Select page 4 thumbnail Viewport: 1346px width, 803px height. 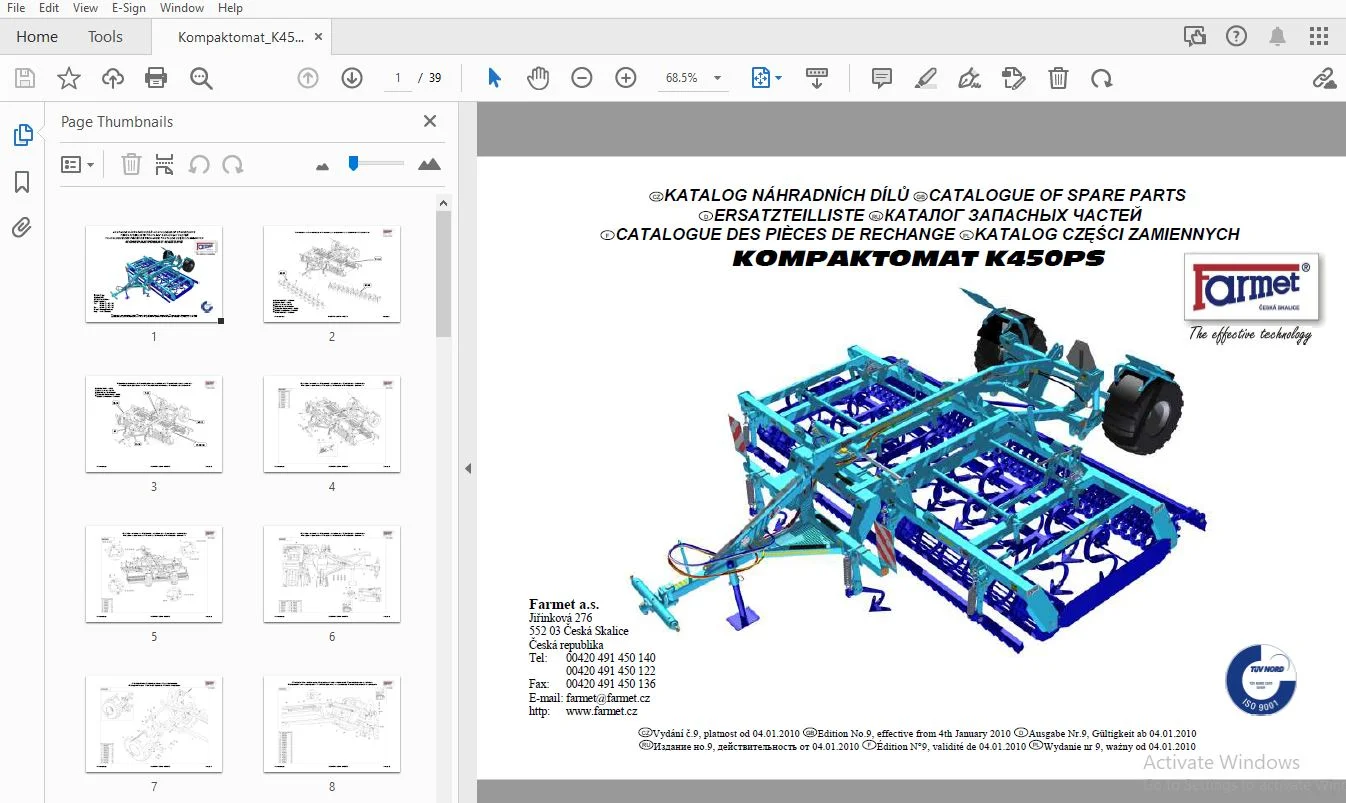(332, 424)
